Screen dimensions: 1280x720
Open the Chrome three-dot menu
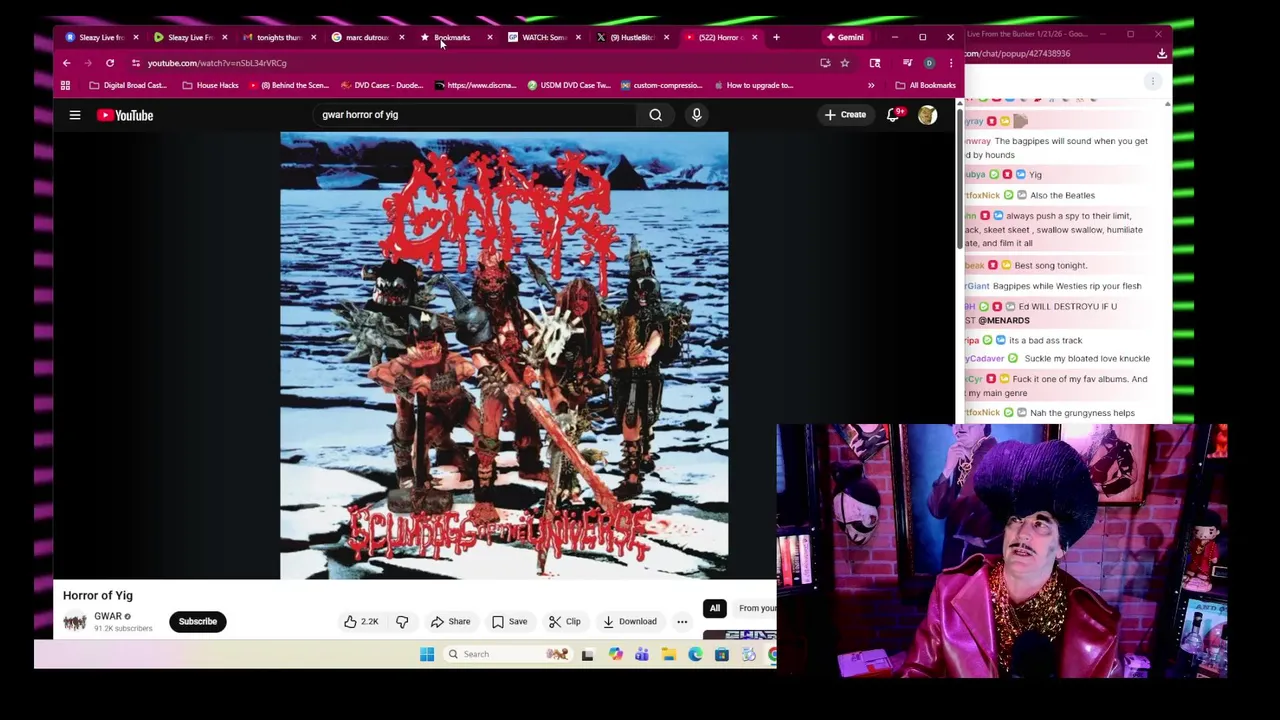coord(951,63)
